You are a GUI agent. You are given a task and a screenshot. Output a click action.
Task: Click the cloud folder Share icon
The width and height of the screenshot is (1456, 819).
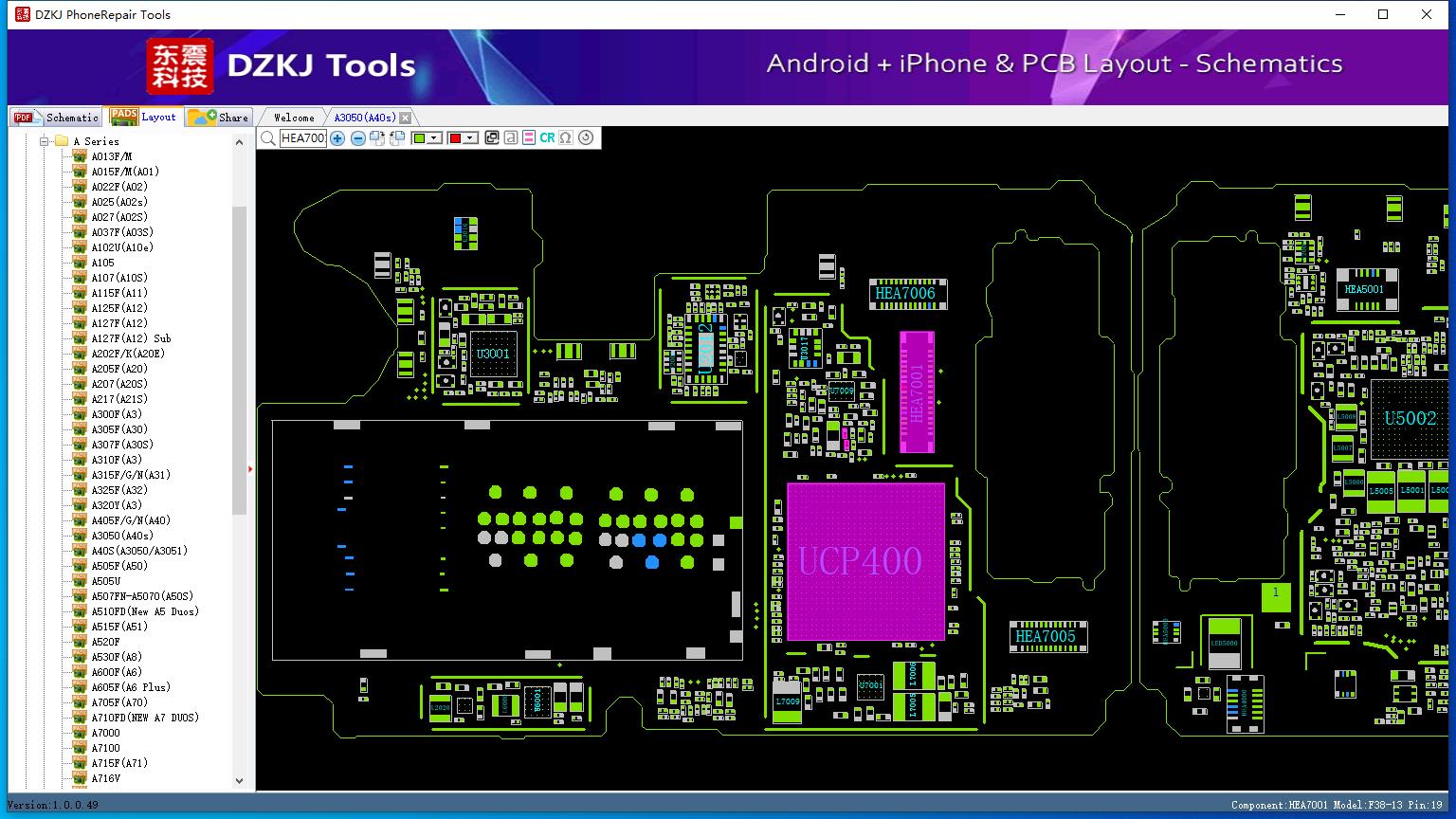[x=201, y=118]
